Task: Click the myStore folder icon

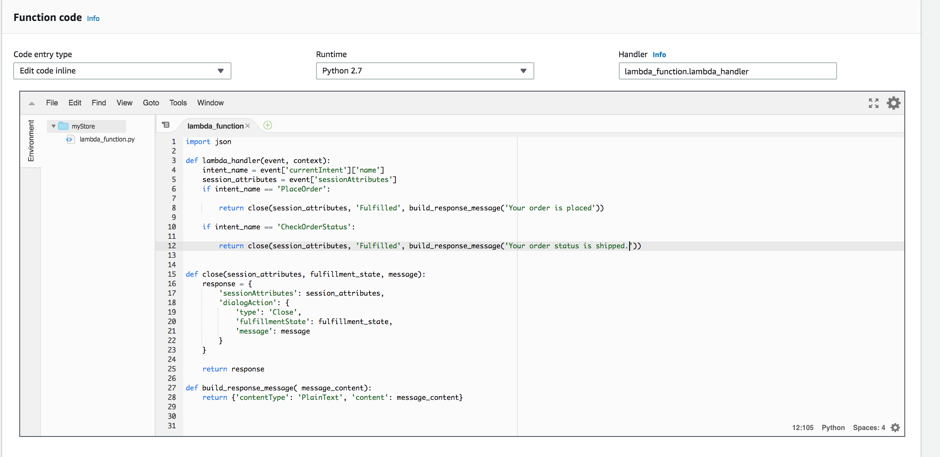Action: tap(63, 127)
